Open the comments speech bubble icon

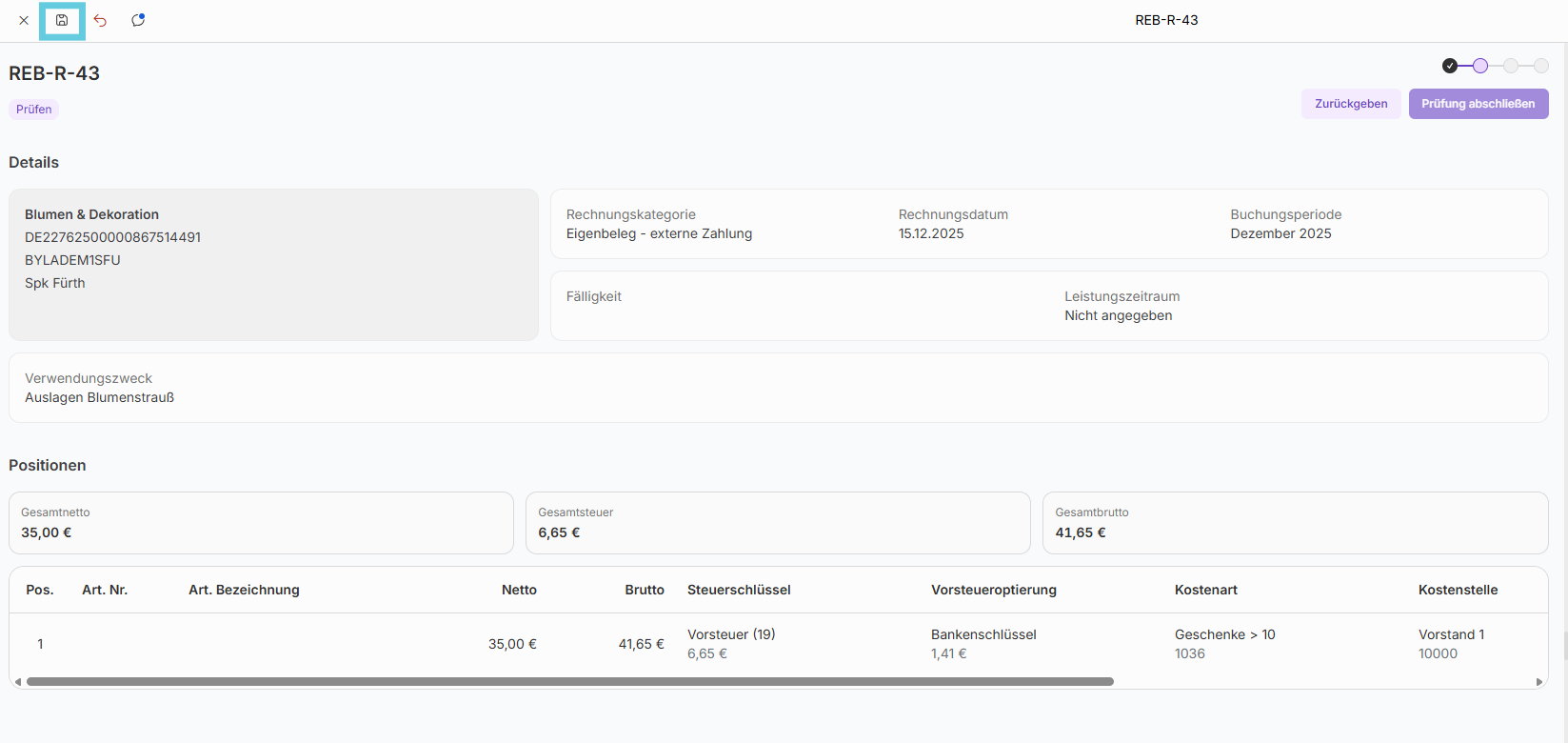(x=138, y=20)
